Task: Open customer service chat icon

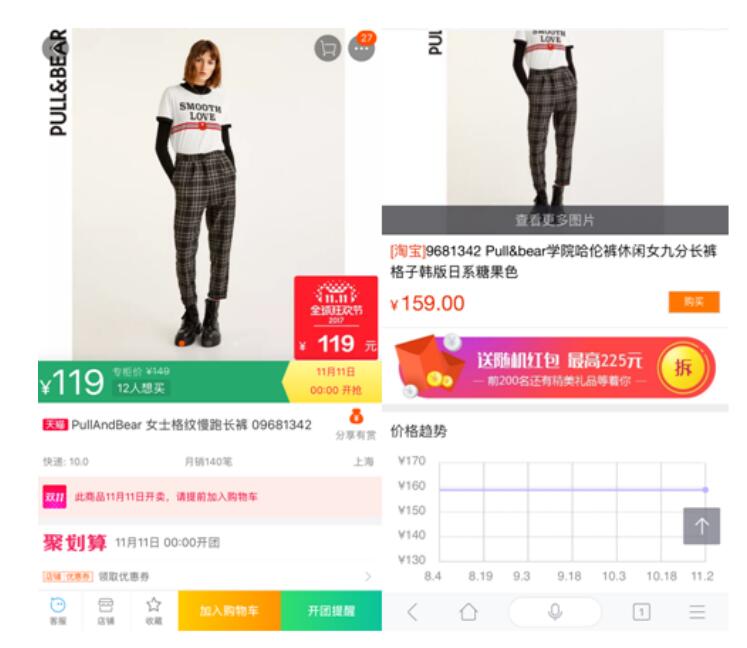Action: coord(58,610)
